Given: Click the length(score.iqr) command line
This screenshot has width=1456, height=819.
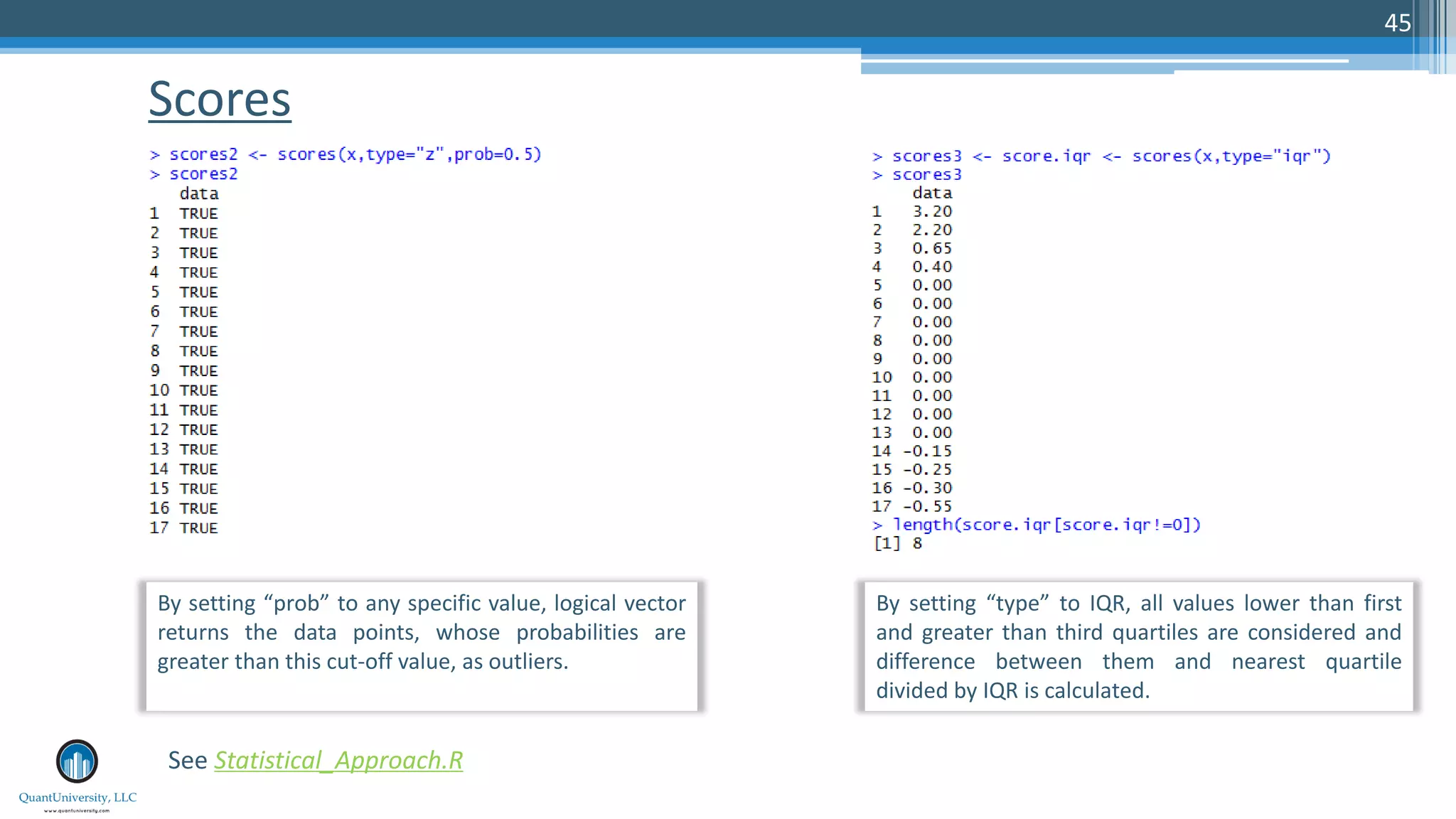Looking at the screenshot, I should click(x=1037, y=525).
